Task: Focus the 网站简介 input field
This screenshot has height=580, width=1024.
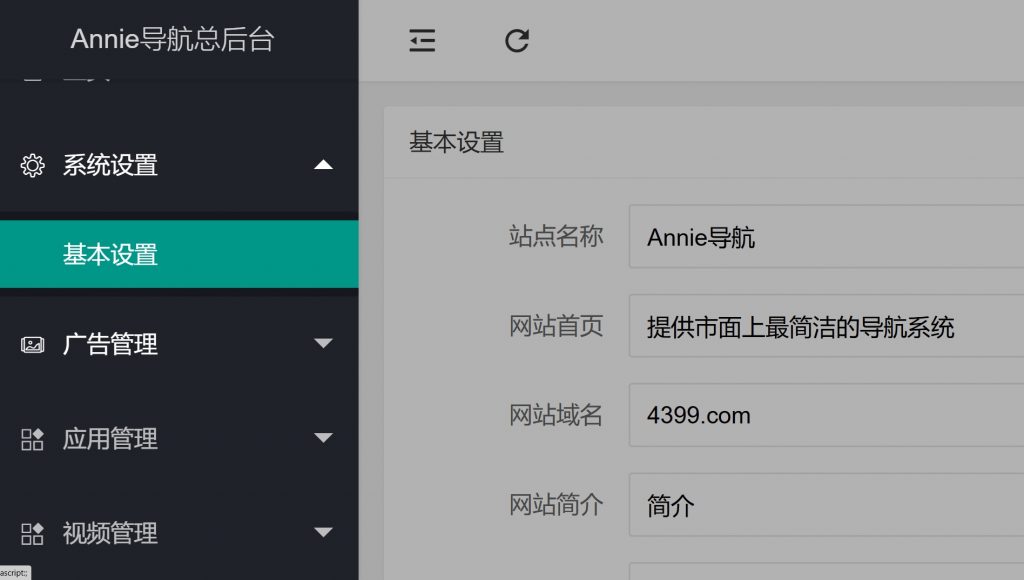Action: coord(827,505)
